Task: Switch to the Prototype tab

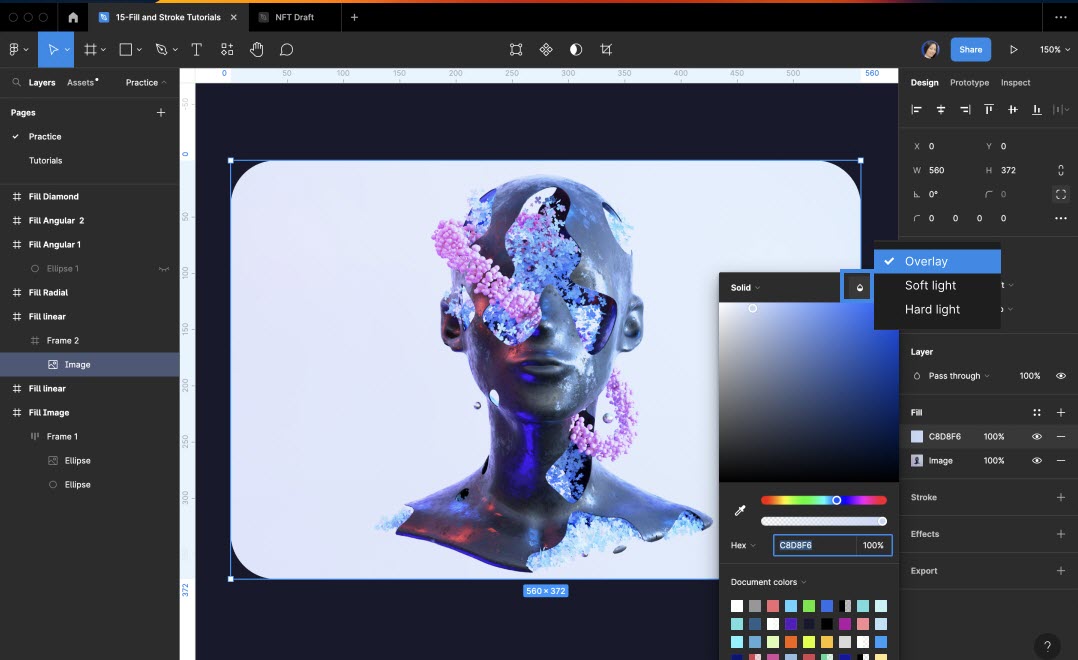Action: [x=969, y=82]
